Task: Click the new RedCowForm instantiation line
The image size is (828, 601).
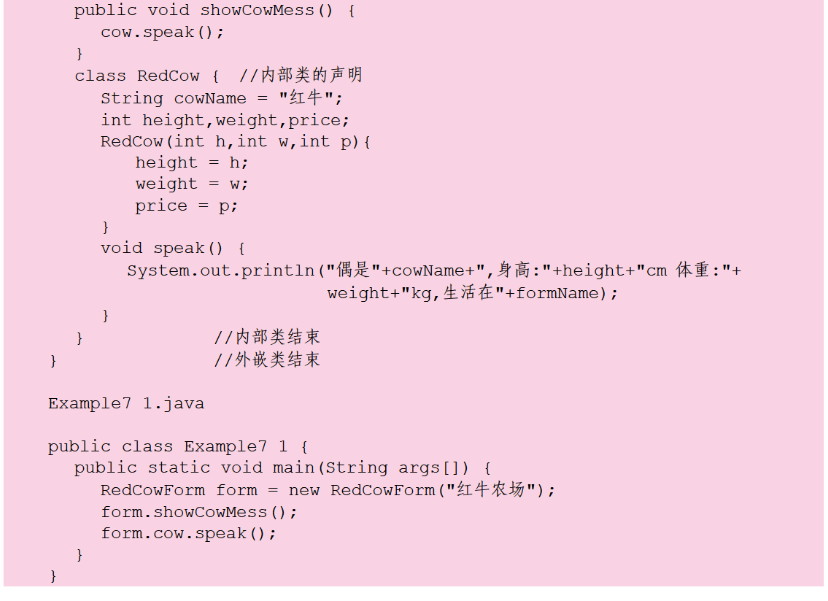Action: point(327,490)
